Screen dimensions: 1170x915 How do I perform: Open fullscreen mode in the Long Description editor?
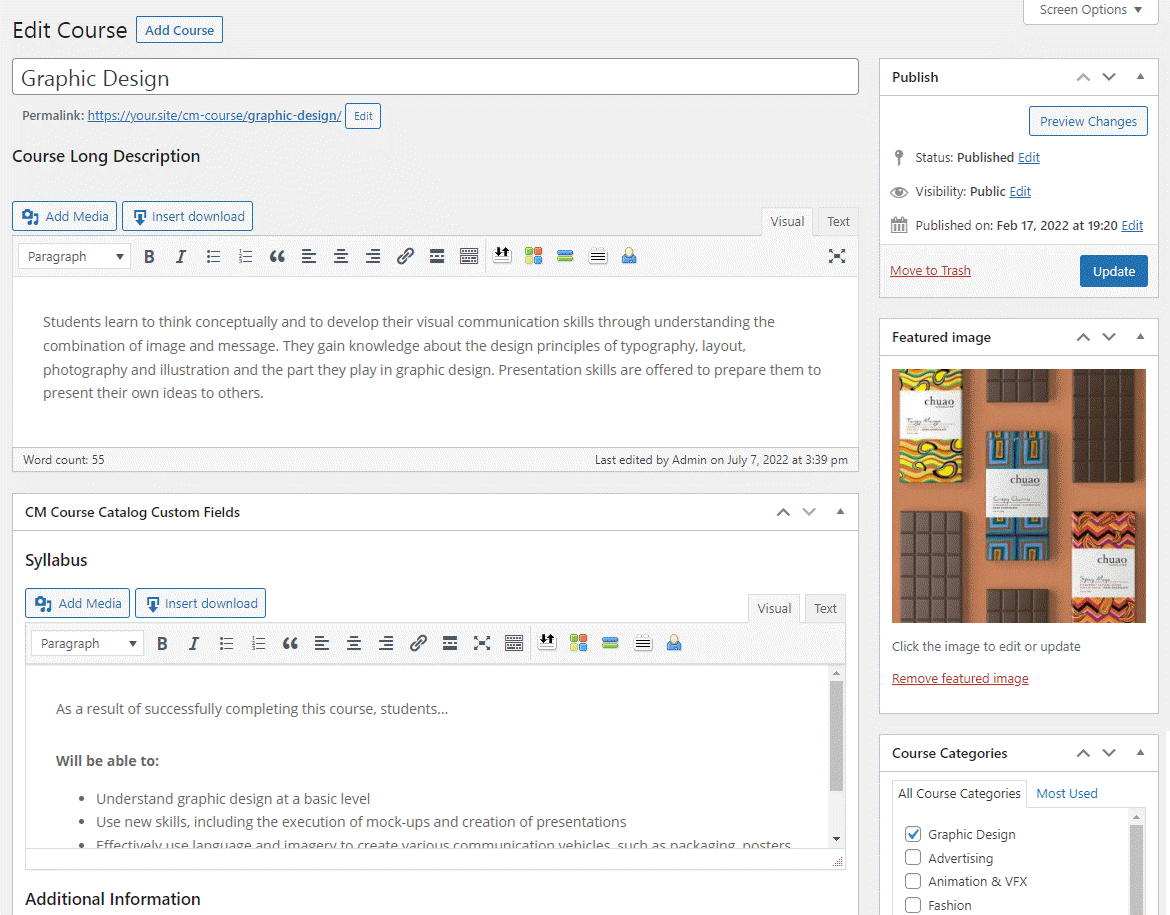(x=837, y=257)
